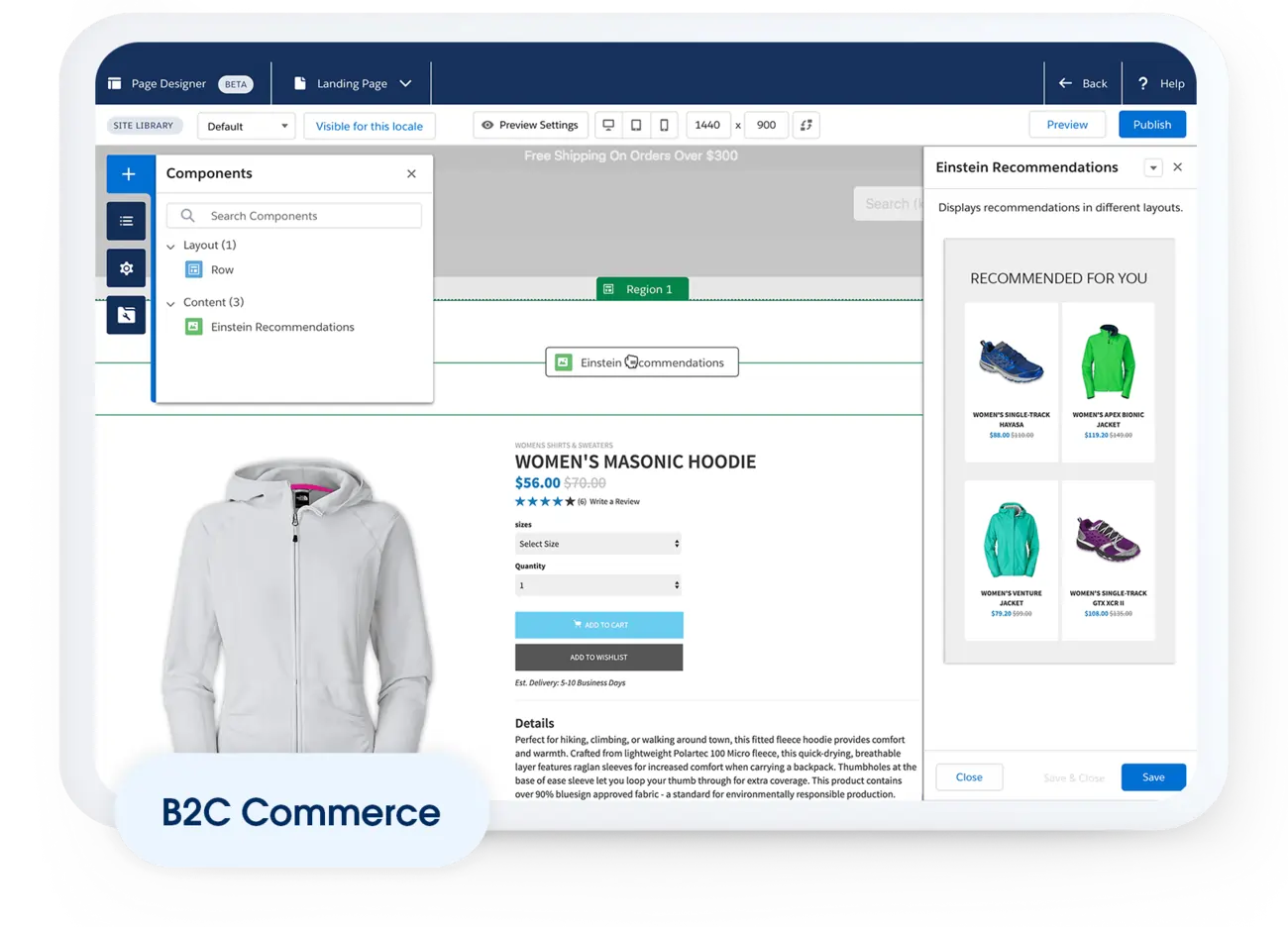
Task: Click the Save button
Action: point(1153,777)
